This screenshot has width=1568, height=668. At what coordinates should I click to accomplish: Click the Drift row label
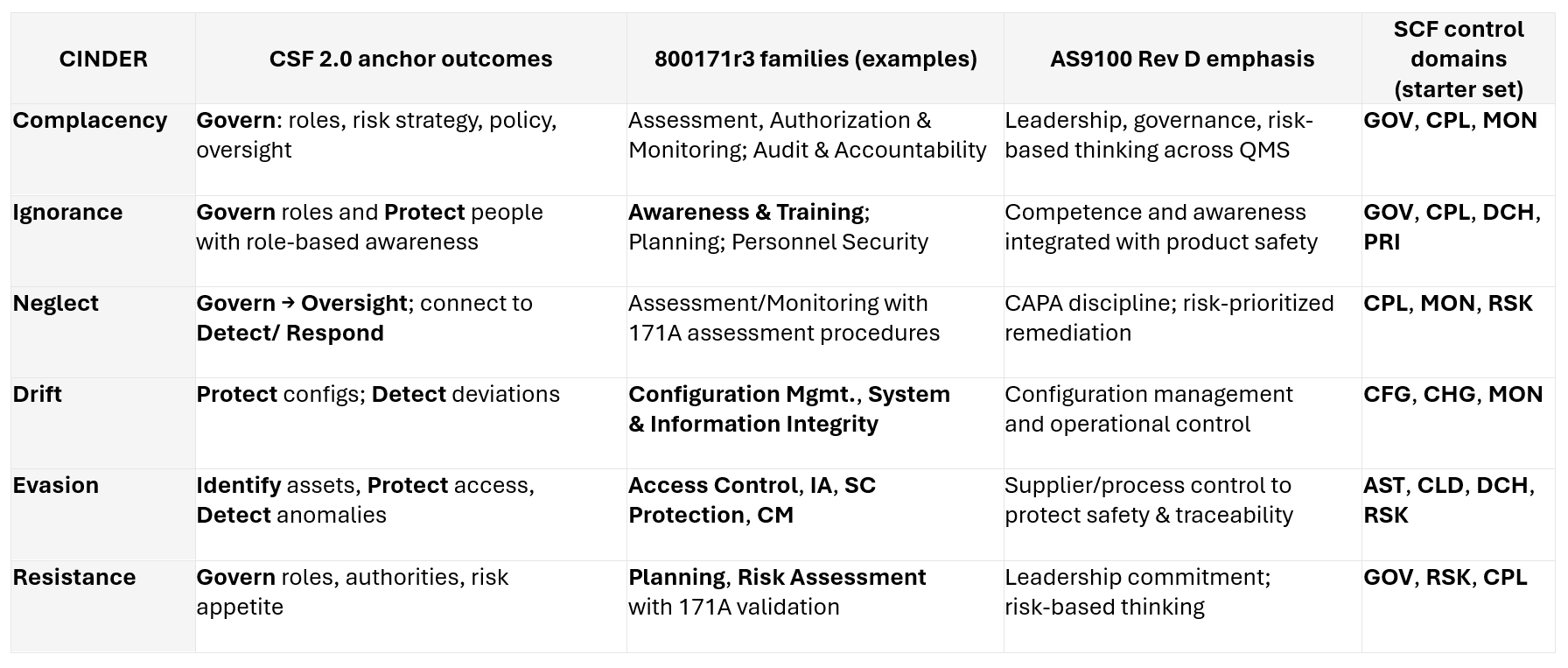point(38,394)
